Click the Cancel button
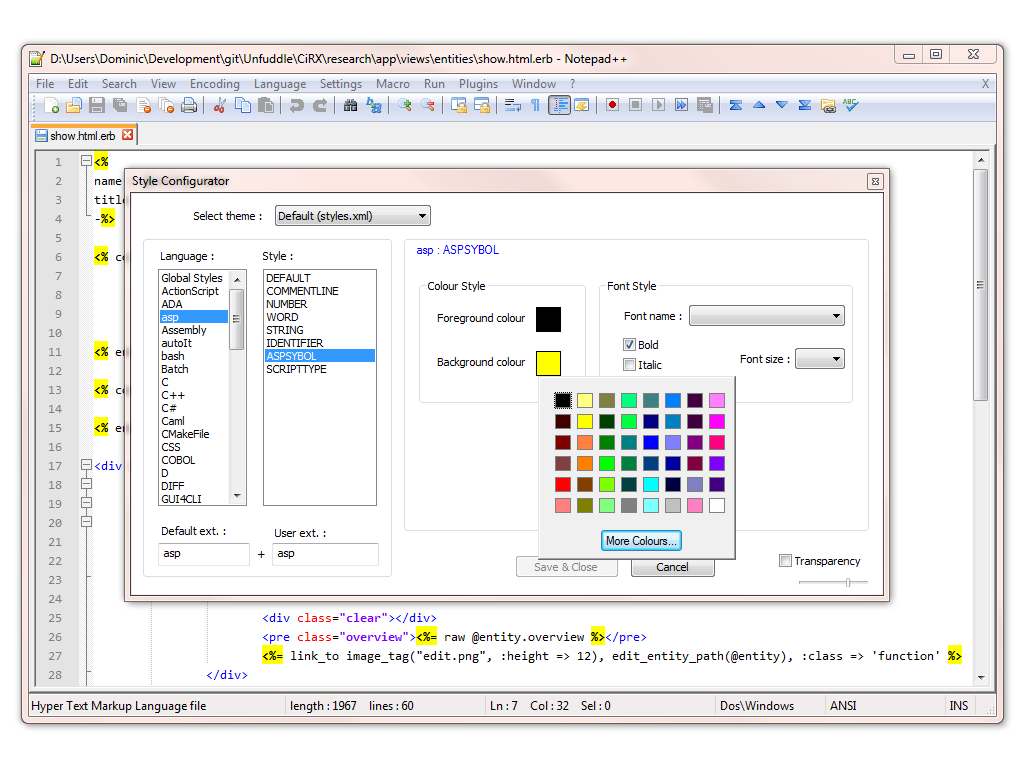The image size is (1024, 768). coord(672,567)
